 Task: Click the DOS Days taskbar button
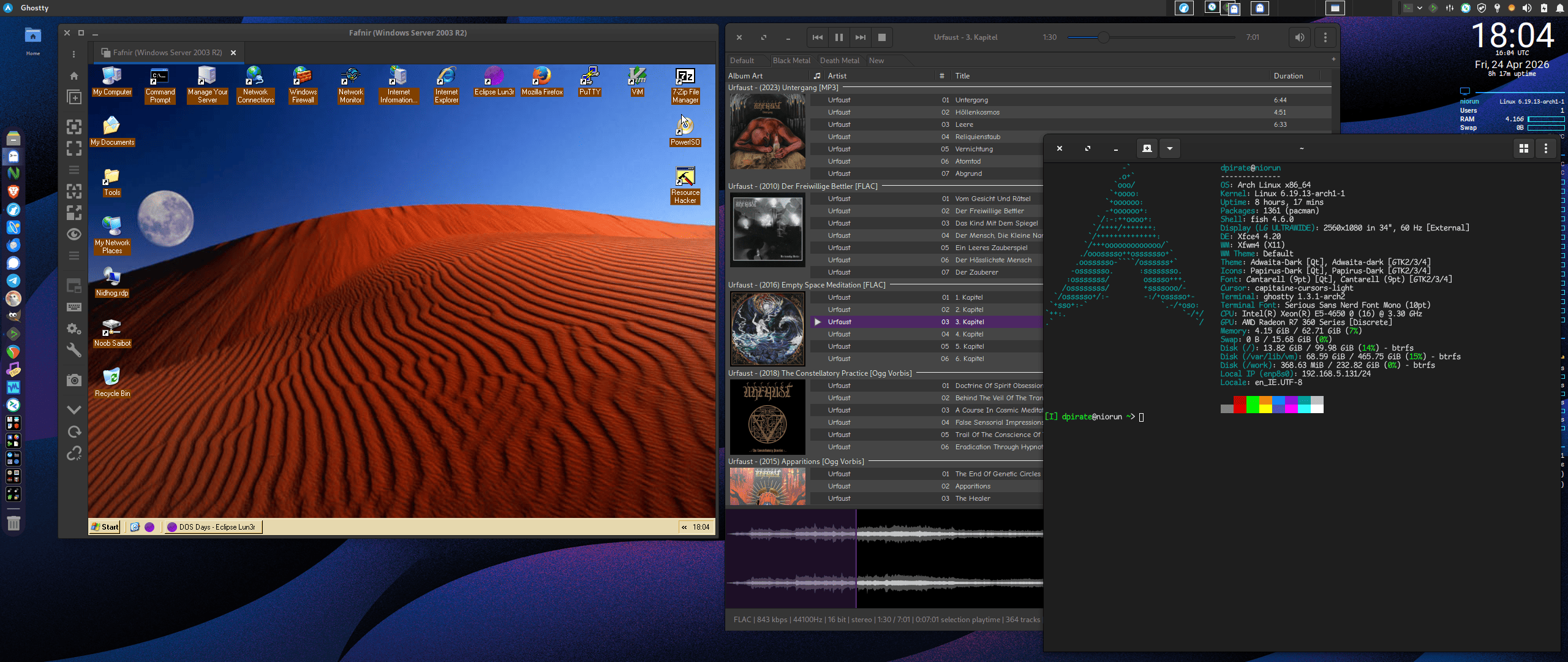(x=213, y=527)
